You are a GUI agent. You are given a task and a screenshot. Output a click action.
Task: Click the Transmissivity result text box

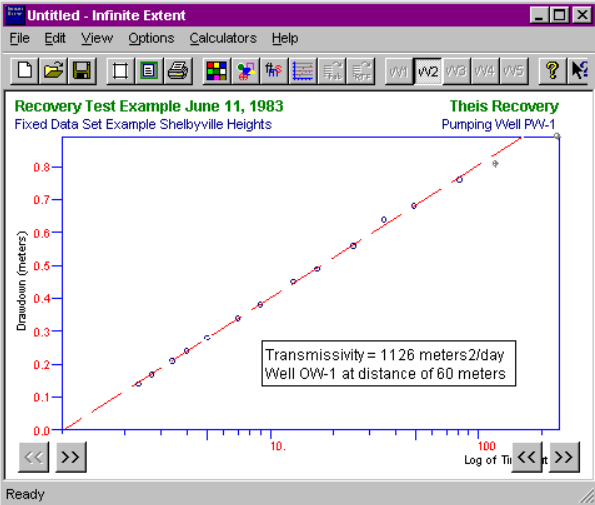[389, 363]
